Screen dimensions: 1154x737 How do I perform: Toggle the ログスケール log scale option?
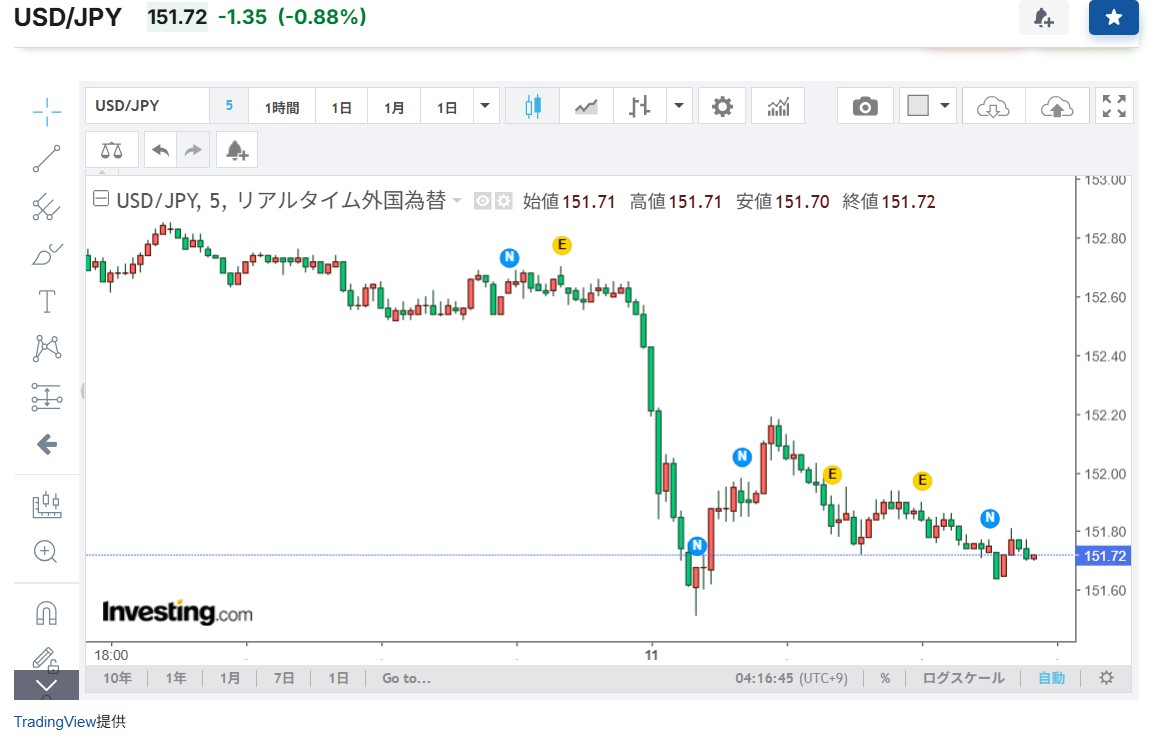point(963,678)
